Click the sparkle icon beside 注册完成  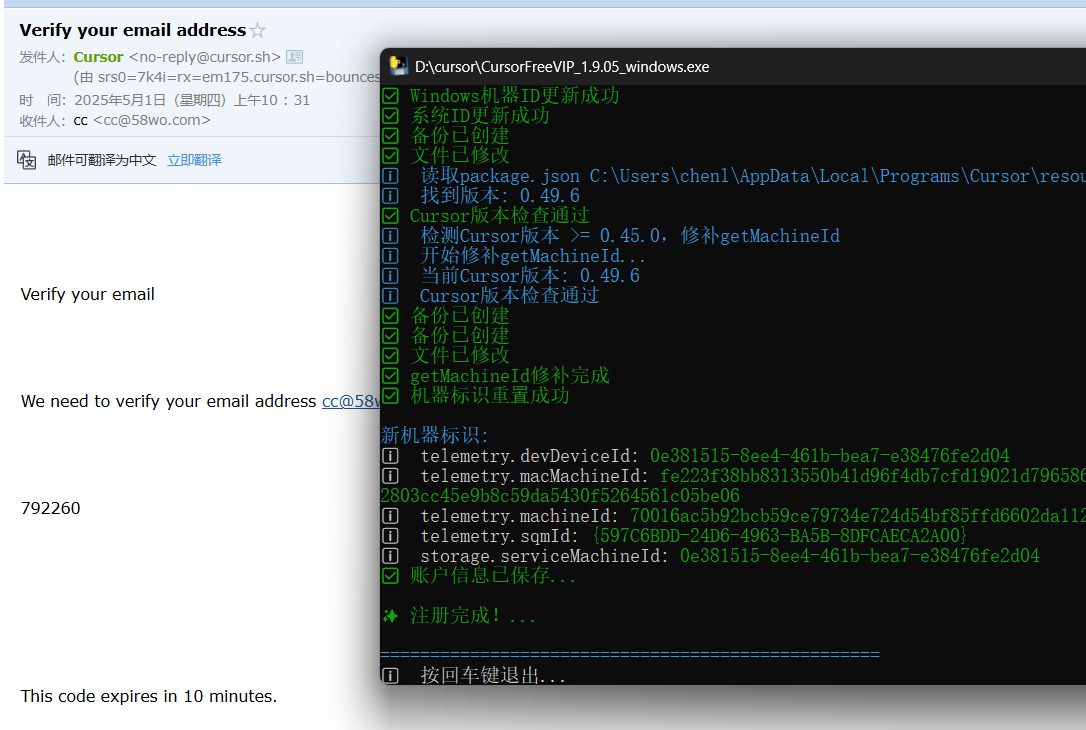[x=391, y=616]
